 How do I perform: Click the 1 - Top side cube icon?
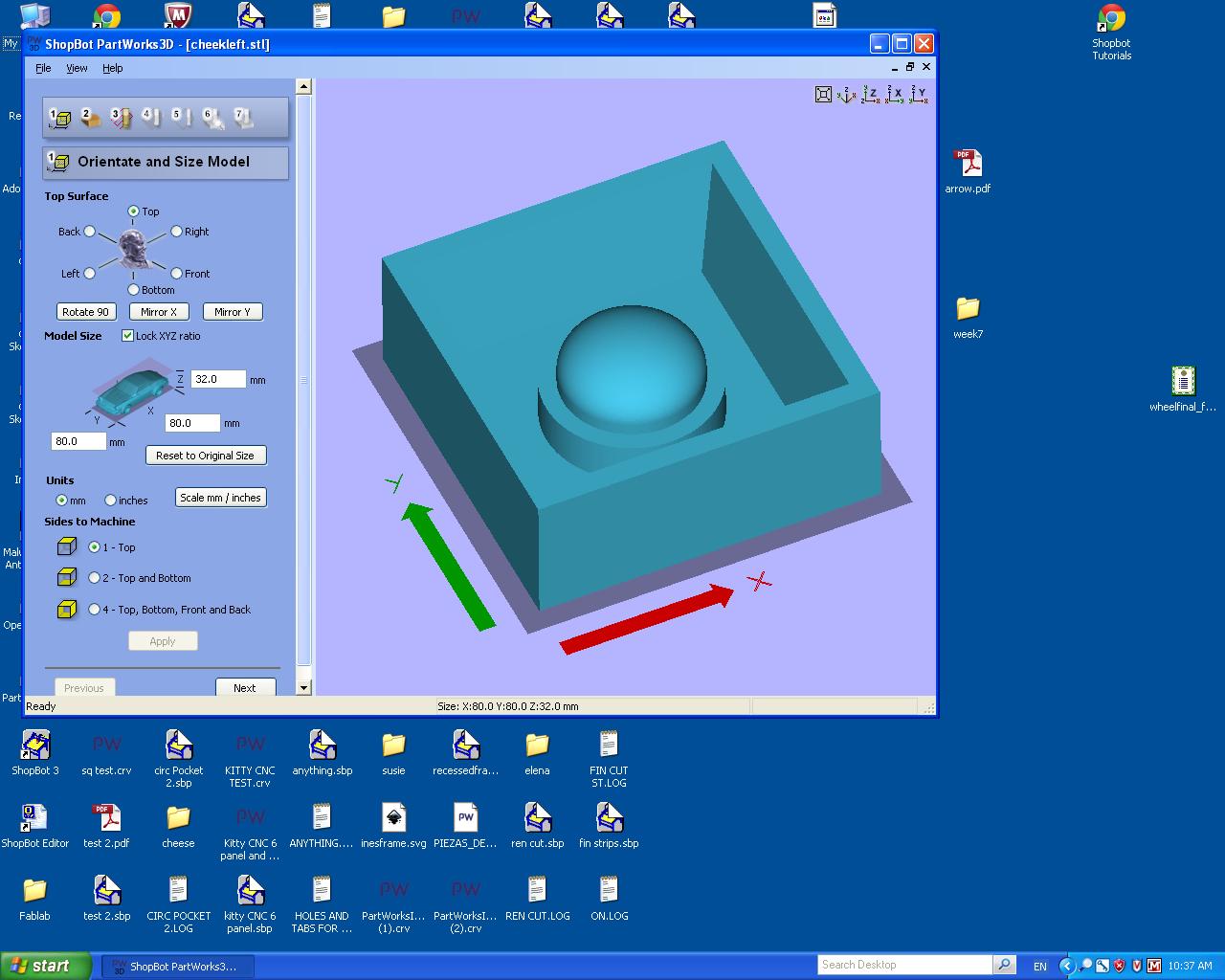[66, 546]
